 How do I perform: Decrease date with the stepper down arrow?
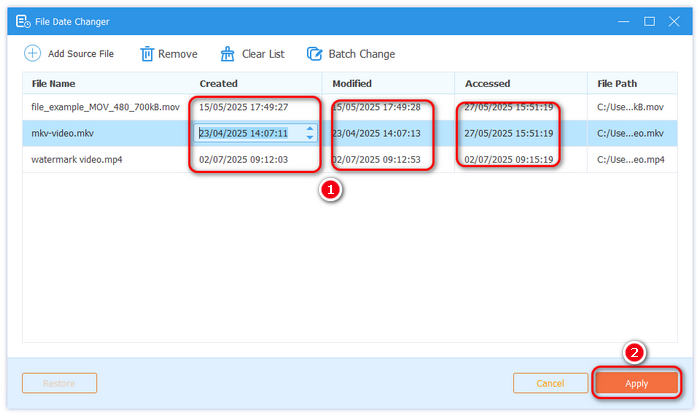(x=310, y=137)
